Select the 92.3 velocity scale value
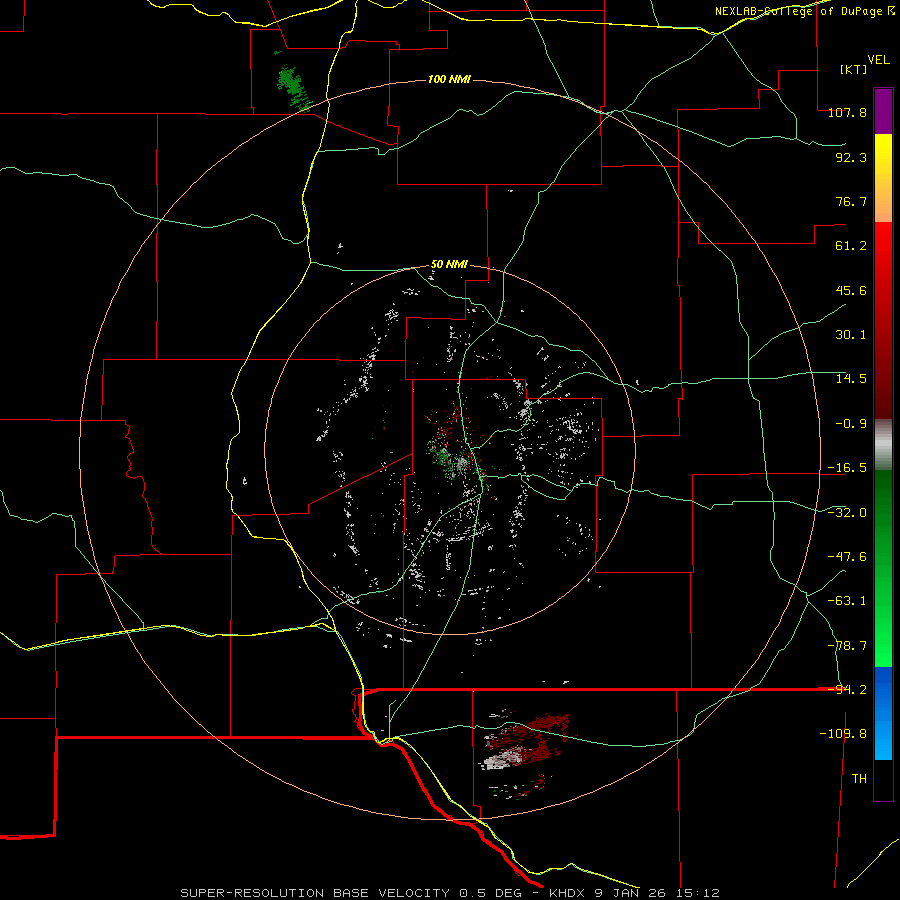Image resolution: width=900 pixels, height=900 pixels. click(x=851, y=157)
